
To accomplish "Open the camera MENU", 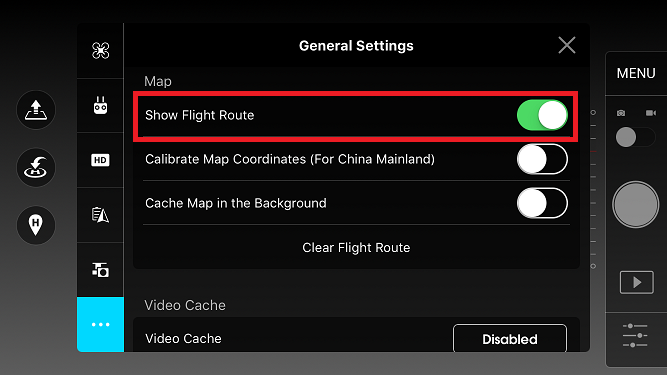I will [636, 73].
